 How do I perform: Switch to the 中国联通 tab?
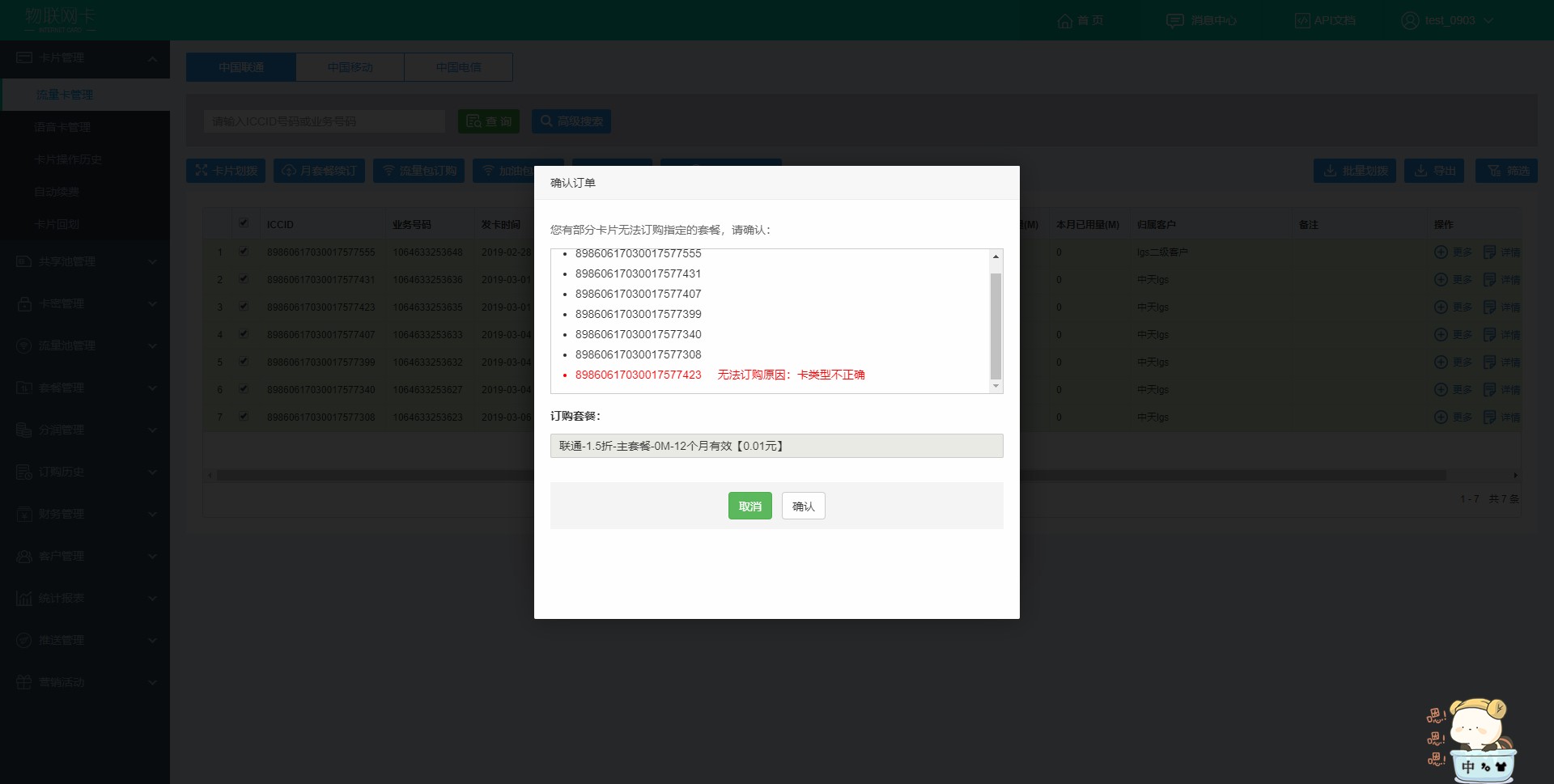[x=241, y=67]
